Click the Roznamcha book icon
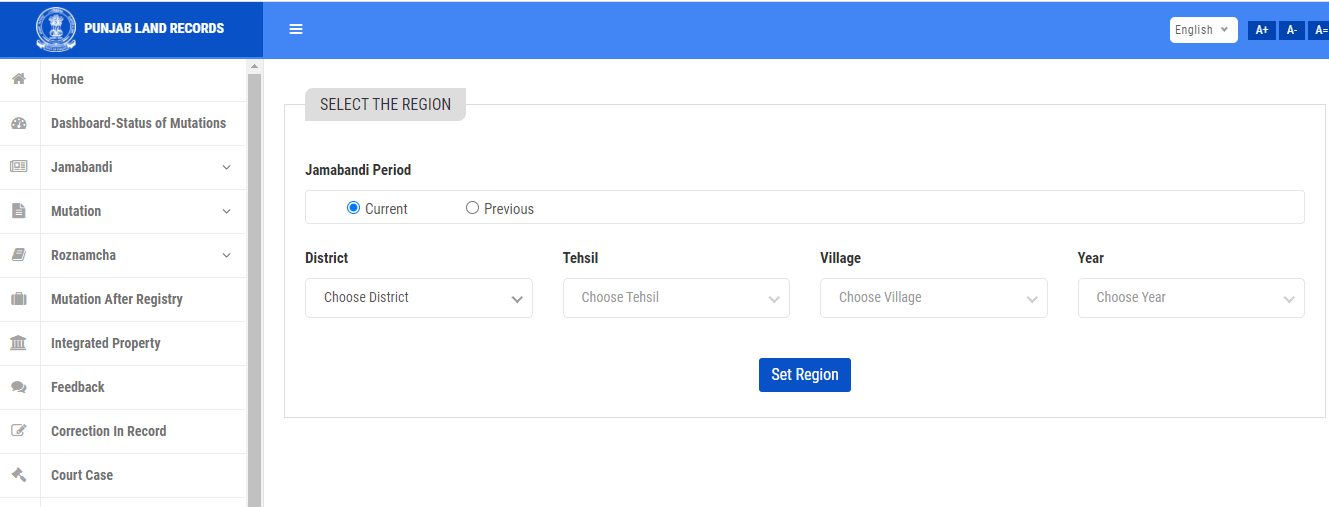This screenshot has width=1329, height=507. [x=19, y=255]
